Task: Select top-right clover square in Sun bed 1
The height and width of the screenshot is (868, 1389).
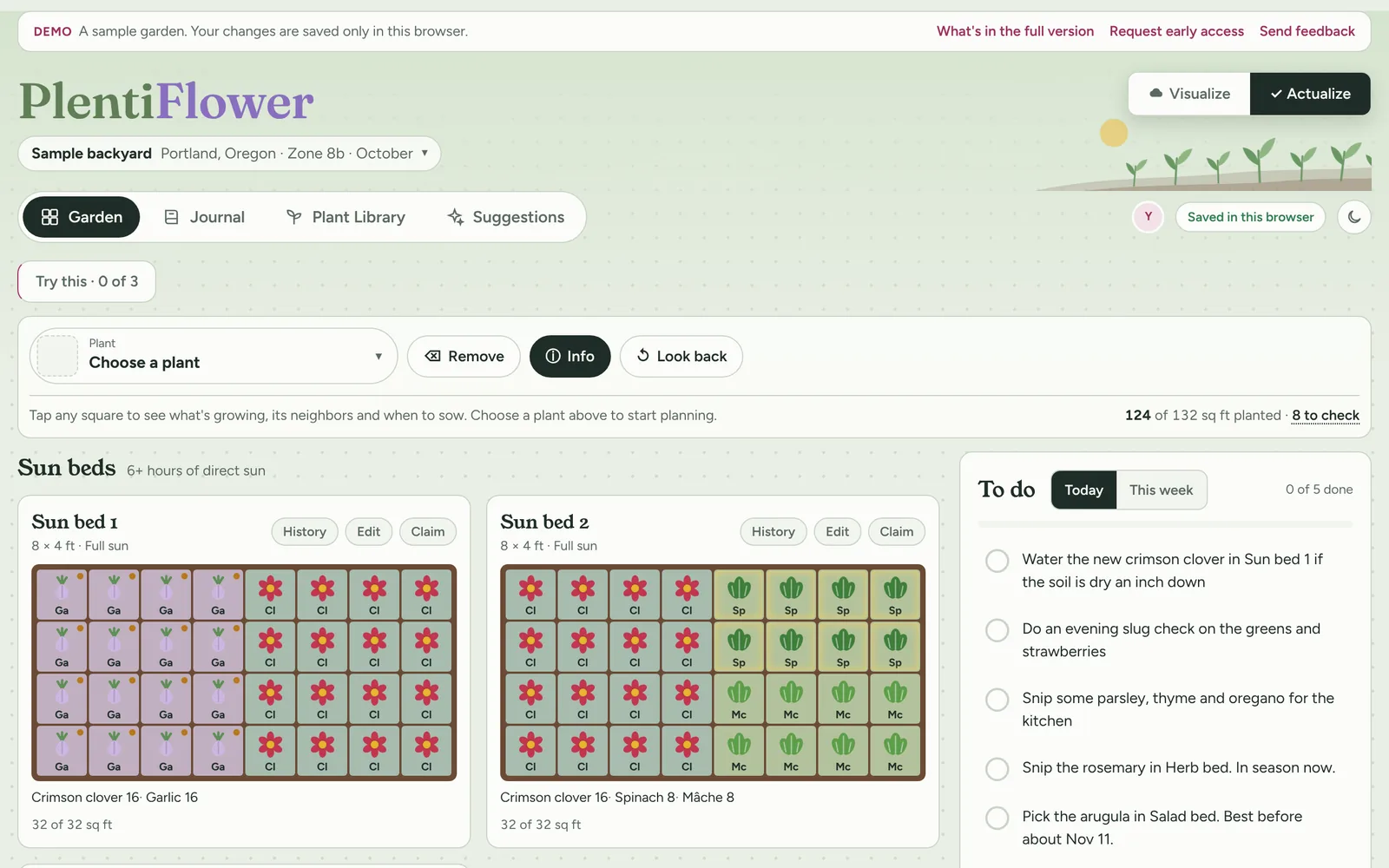Action: coord(426,595)
